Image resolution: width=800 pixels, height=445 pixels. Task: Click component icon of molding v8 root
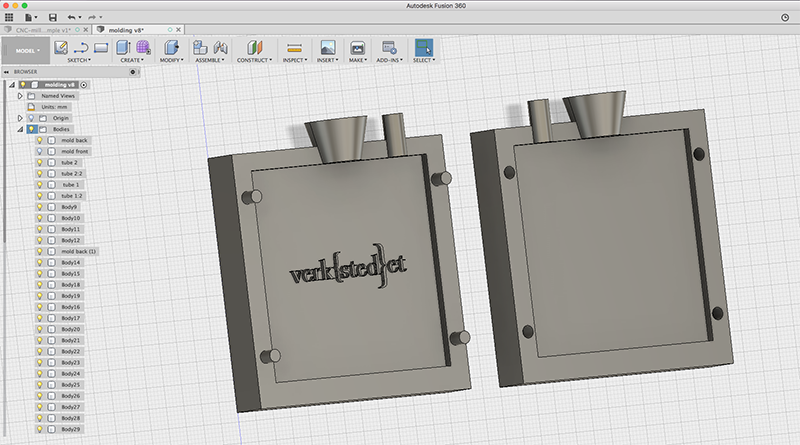pos(35,85)
